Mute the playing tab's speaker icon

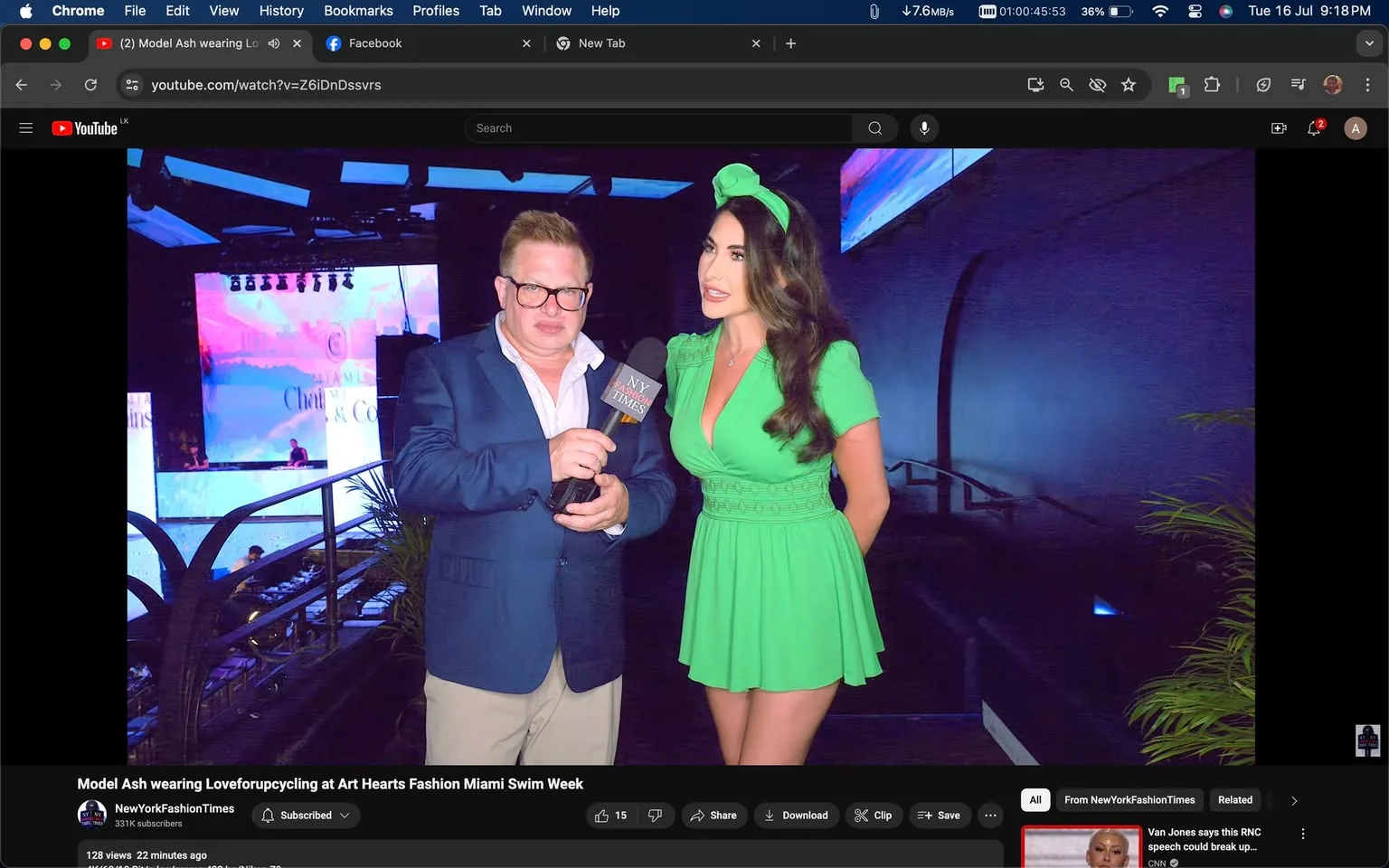click(x=273, y=42)
